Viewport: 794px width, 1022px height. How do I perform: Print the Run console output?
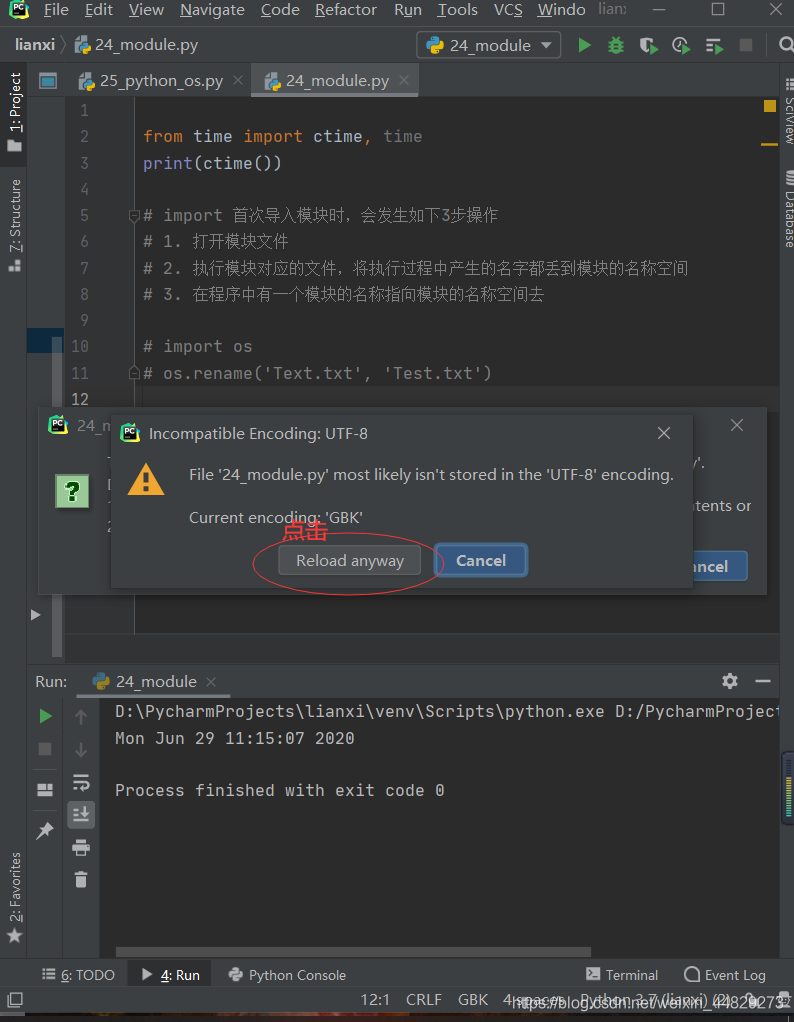(81, 847)
